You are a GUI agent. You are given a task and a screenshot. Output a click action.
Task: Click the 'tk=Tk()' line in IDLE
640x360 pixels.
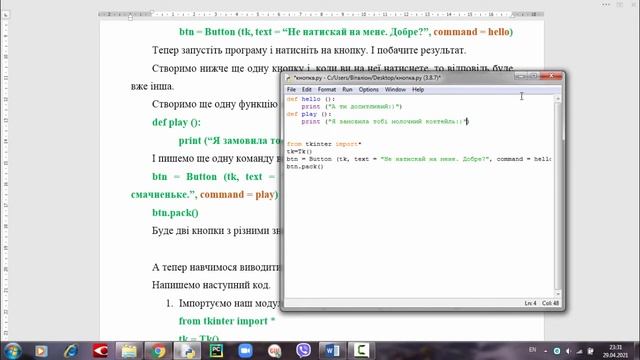click(x=299, y=151)
